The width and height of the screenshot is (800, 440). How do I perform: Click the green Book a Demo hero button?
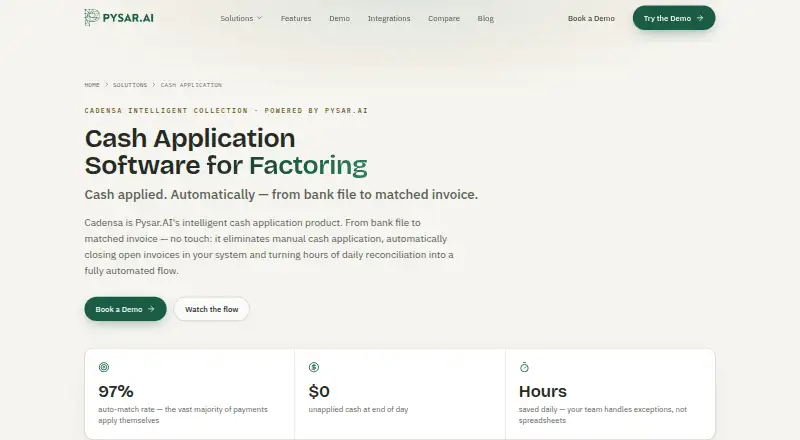coord(126,309)
